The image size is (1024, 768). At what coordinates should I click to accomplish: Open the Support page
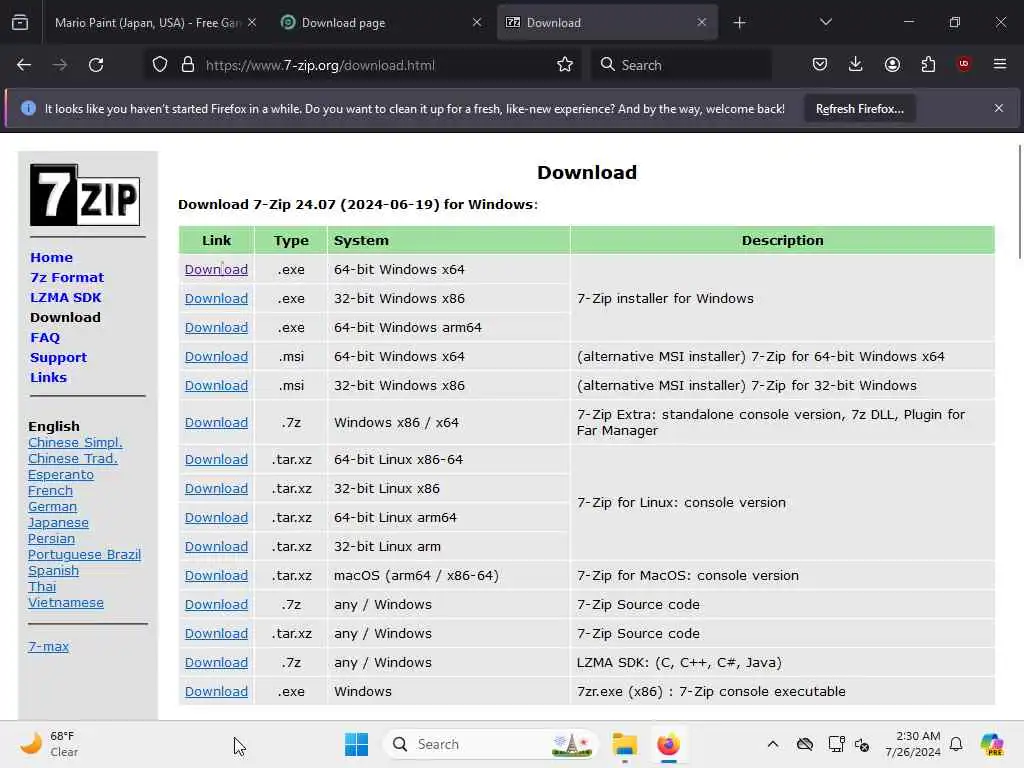(x=59, y=358)
